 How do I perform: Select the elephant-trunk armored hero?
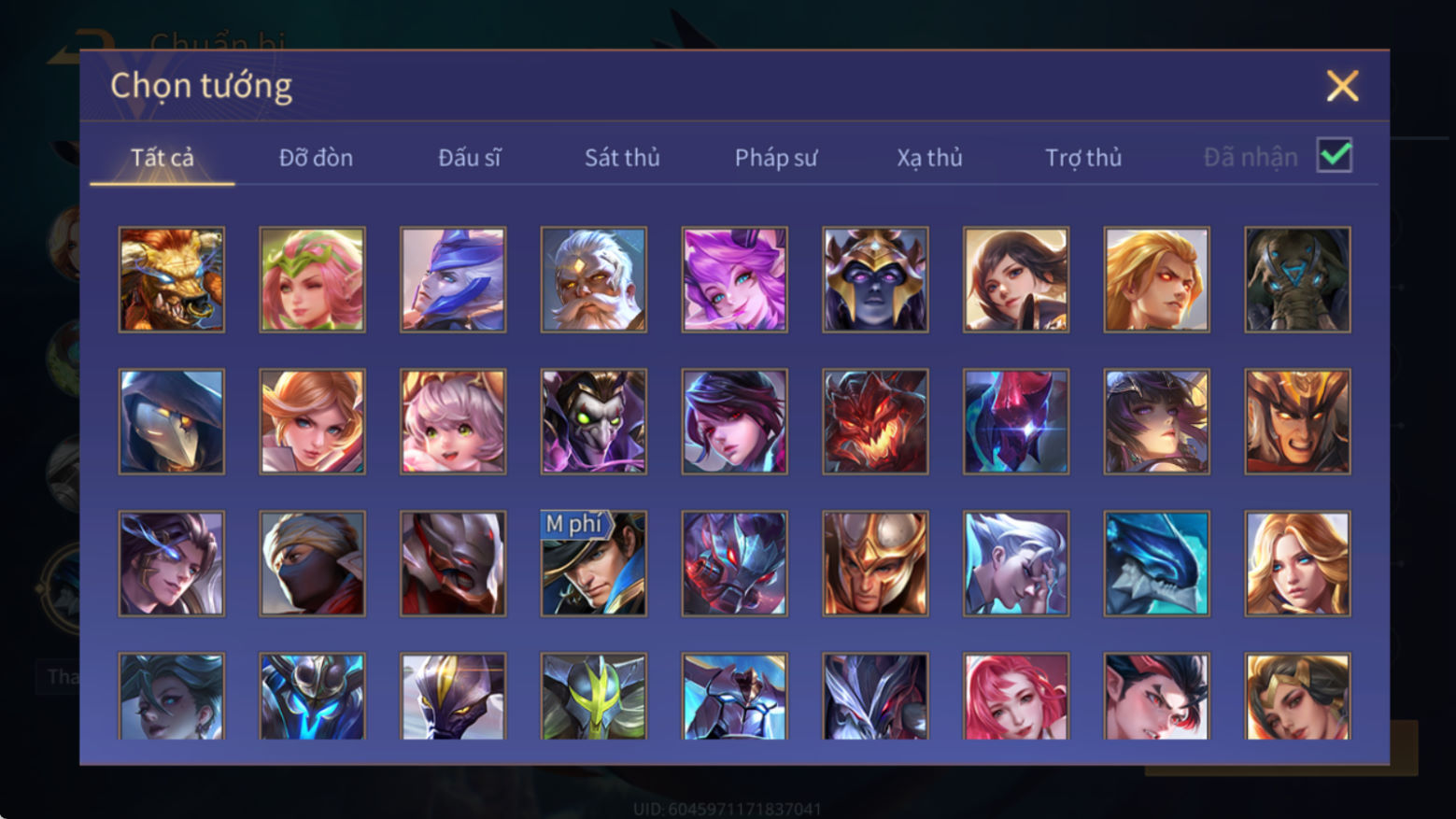click(1298, 280)
